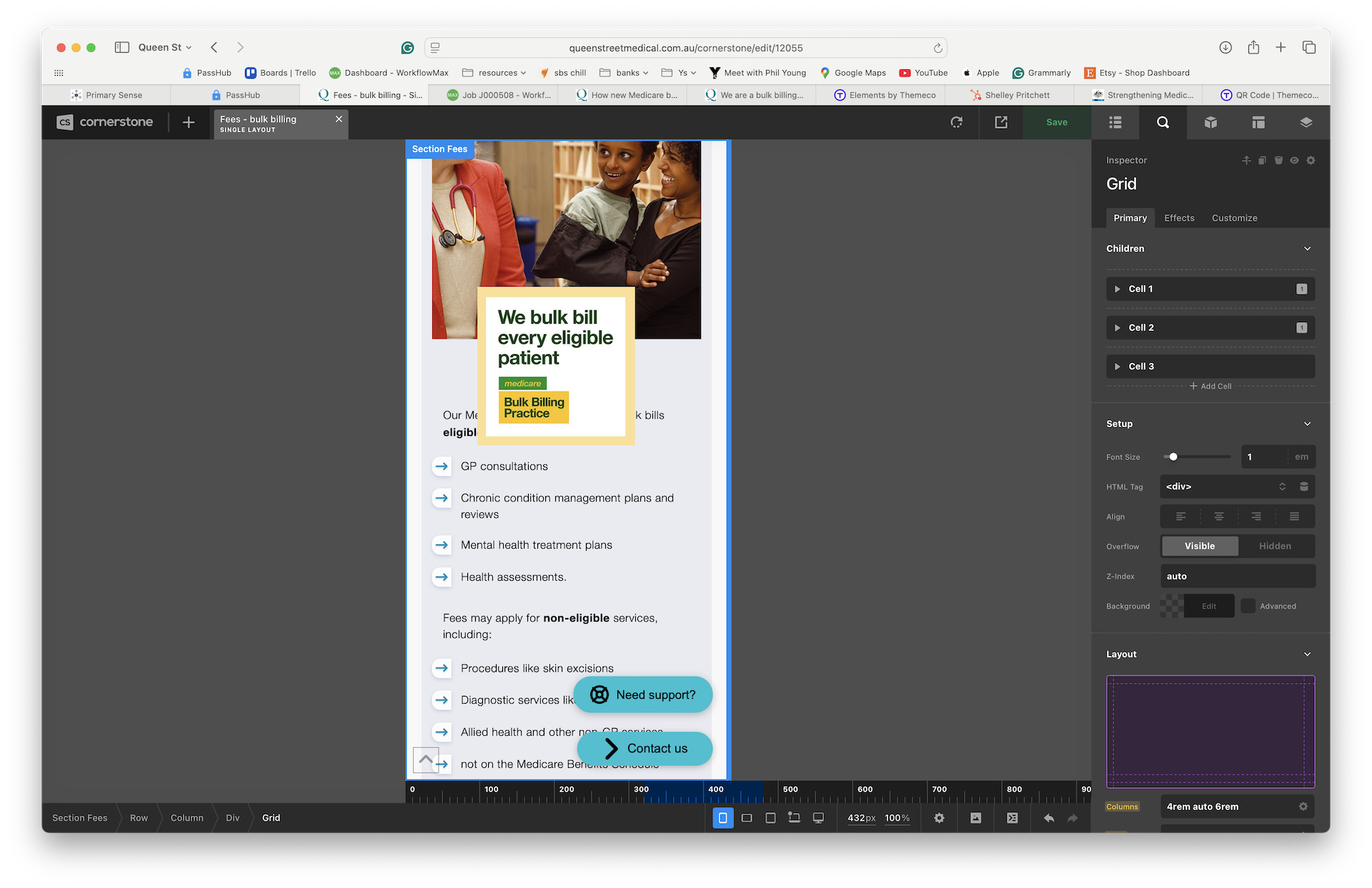Open the Layers stack panel icon
Viewport: 1372px width, 888px height.
[1306, 122]
